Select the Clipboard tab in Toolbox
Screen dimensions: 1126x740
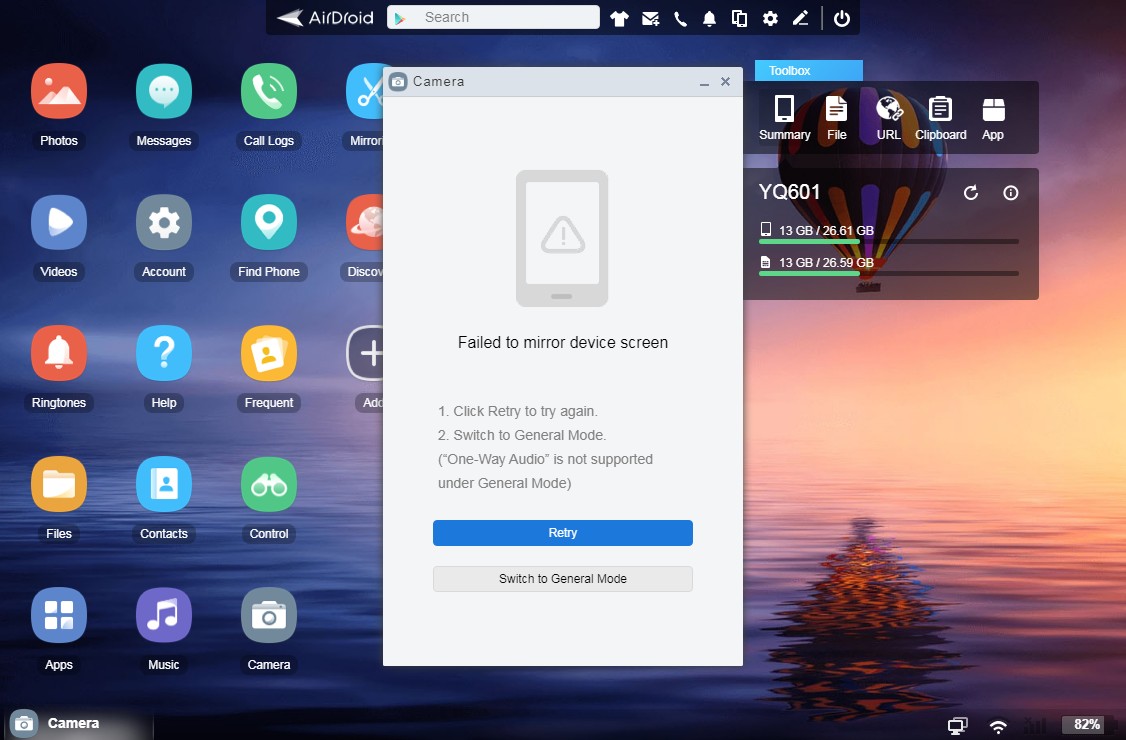(x=940, y=116)
